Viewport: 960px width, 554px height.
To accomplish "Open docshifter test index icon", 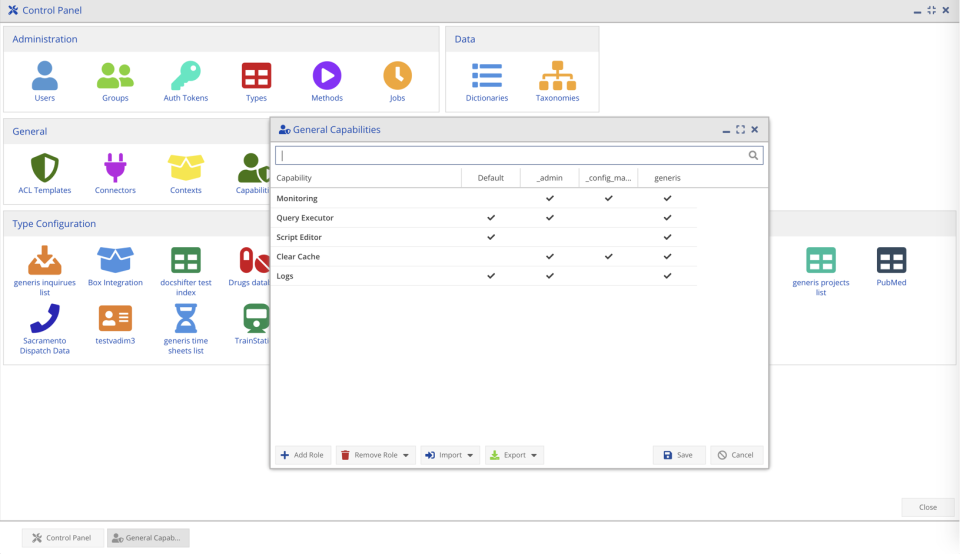I will 186,260.
